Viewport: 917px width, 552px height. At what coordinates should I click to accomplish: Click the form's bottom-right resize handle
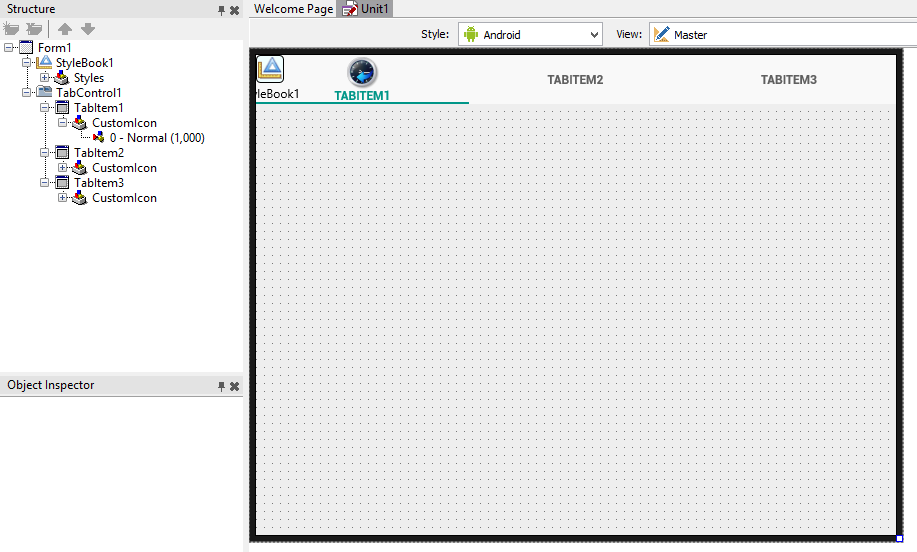point(899,539)
